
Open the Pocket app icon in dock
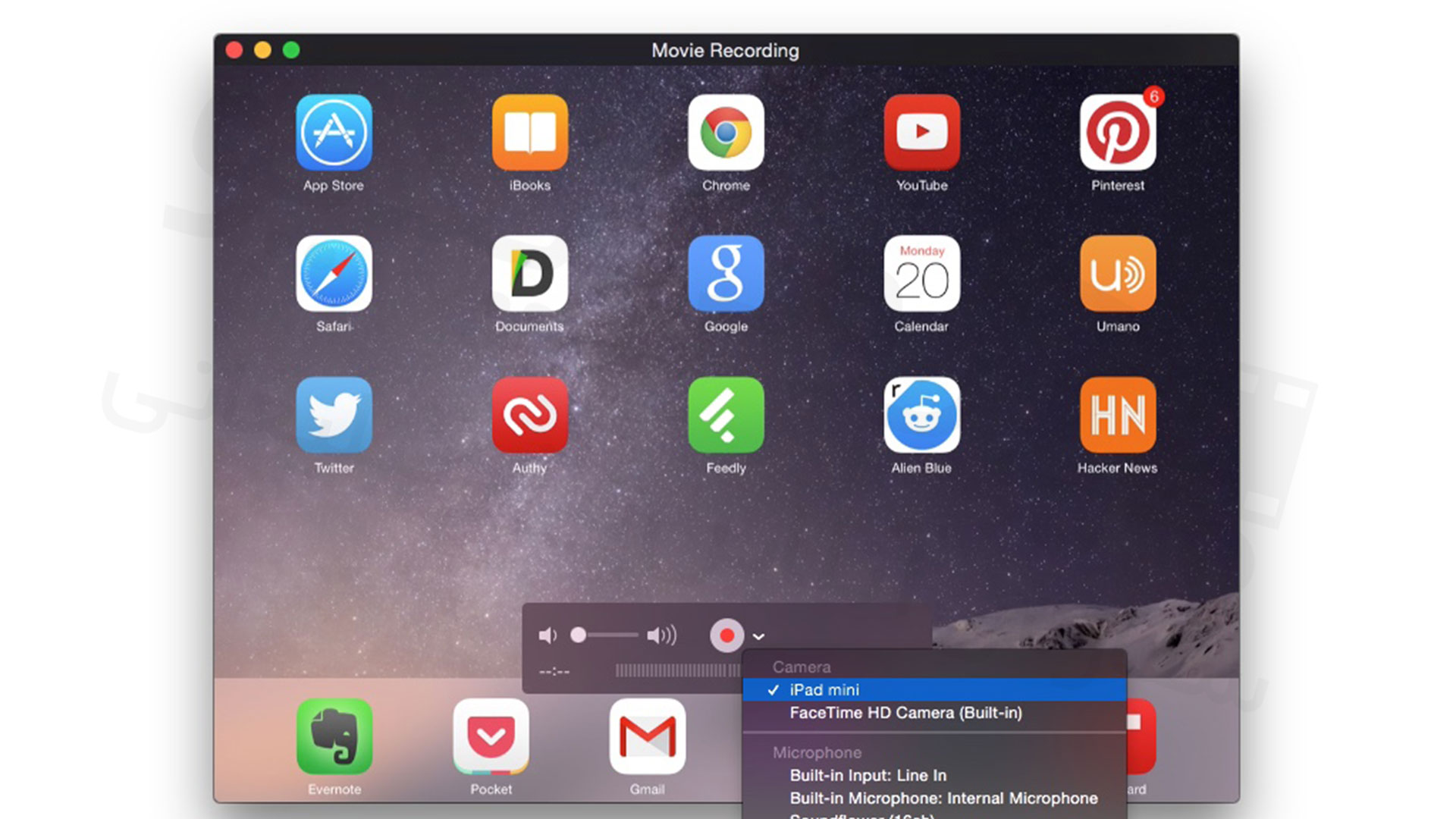click(x=491, y=736)
